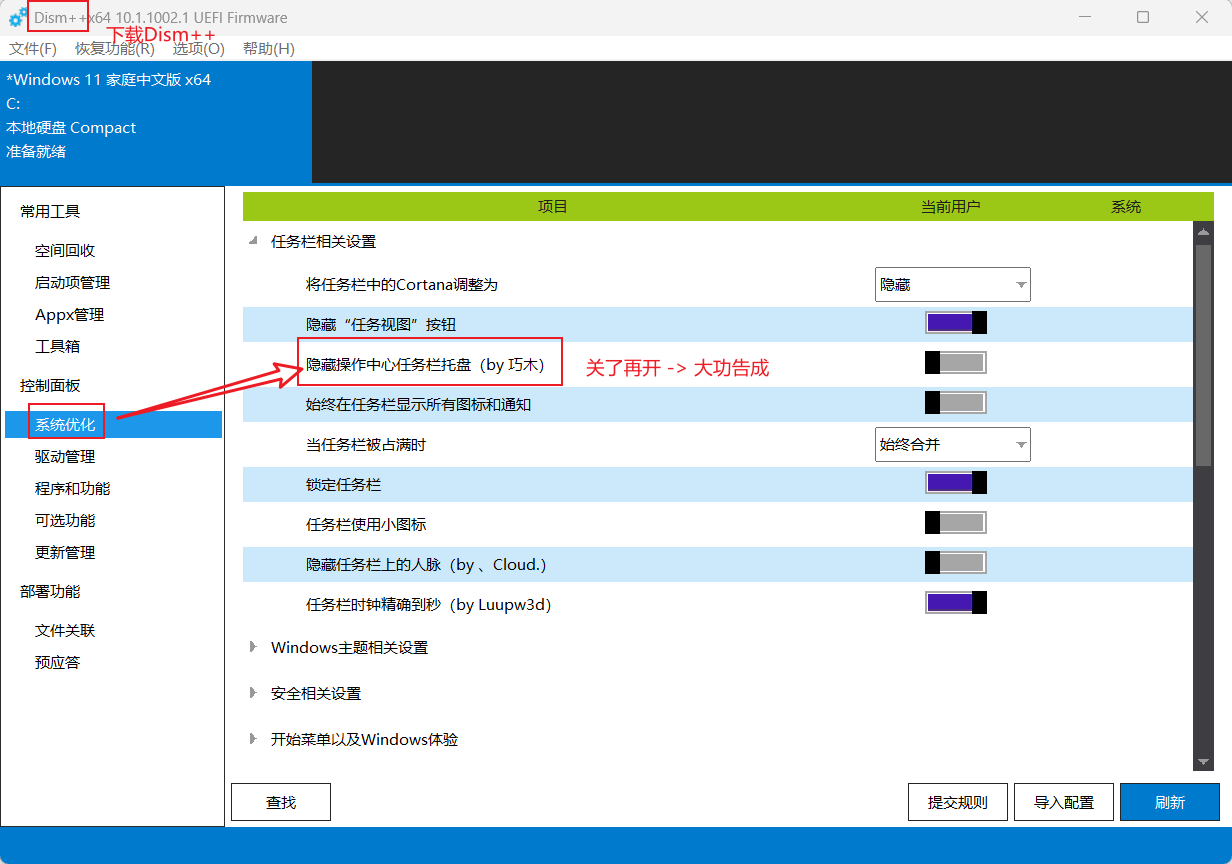Click 控制面板 group heading

click(50, 385)
